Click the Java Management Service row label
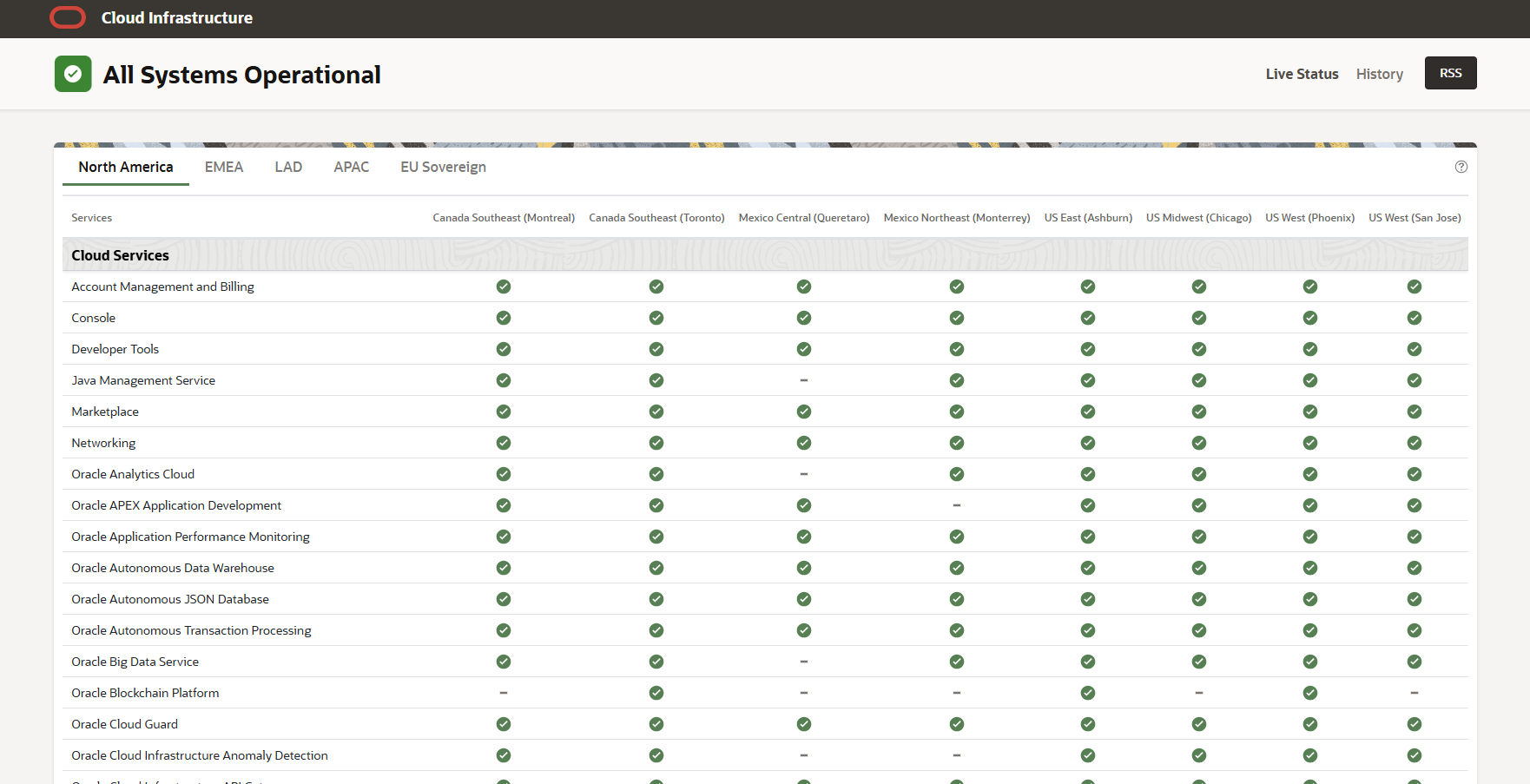1530x784 pixels. point(143,380)
